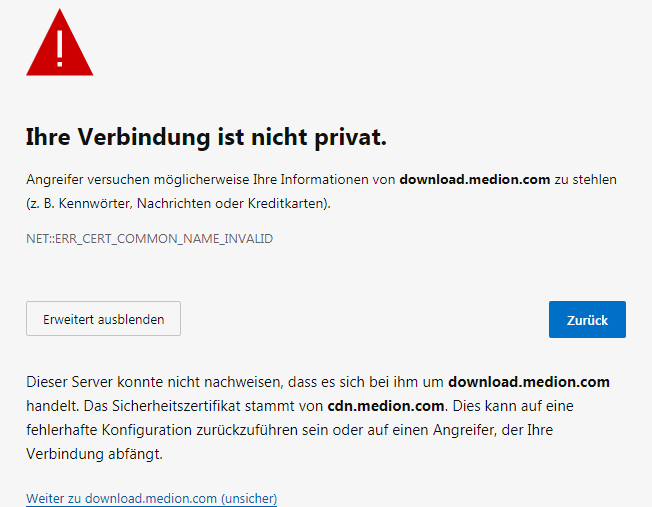Follow 'Weiter zu download.medion.com (unsicher)' link

coord(151,498)
